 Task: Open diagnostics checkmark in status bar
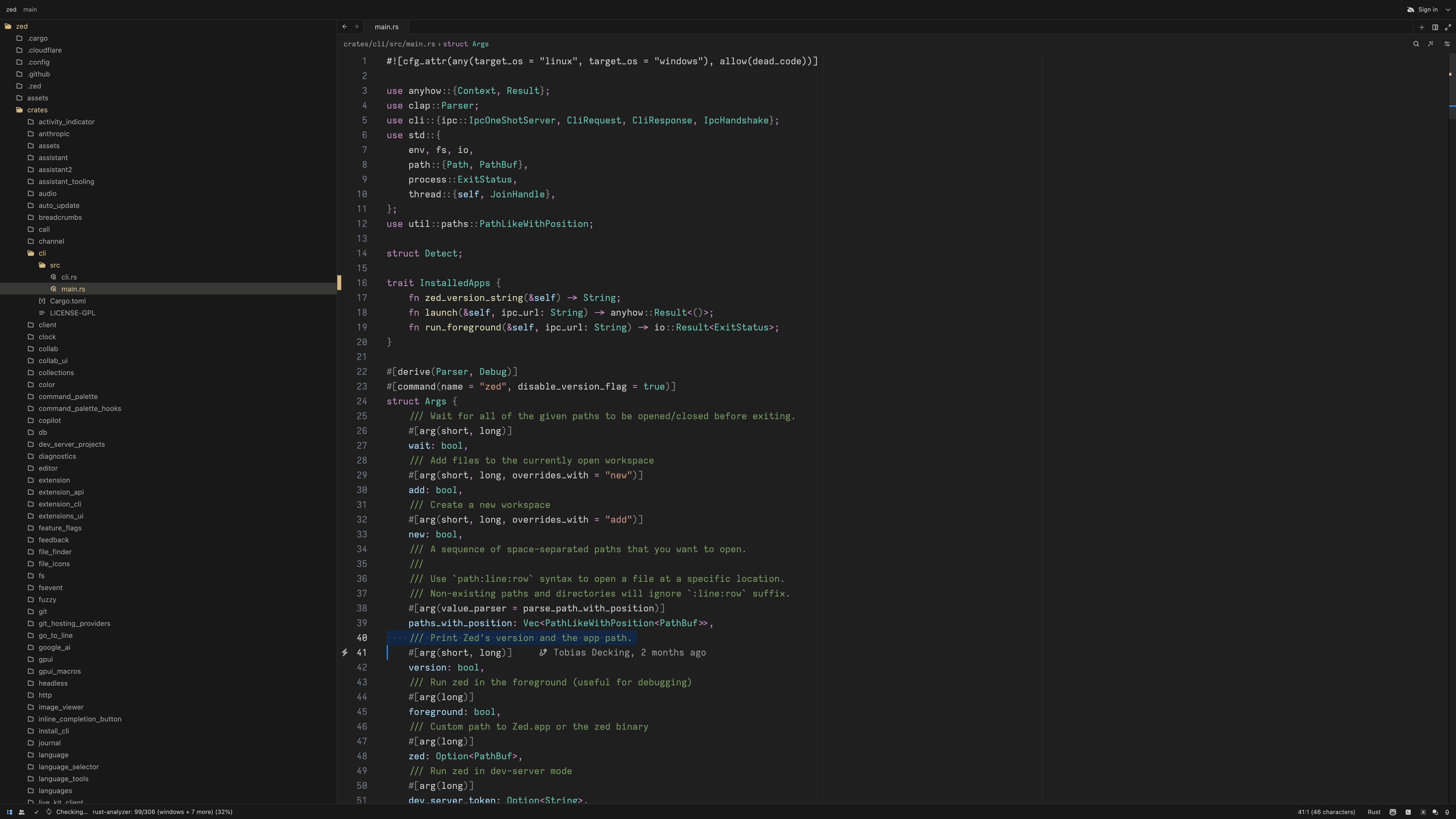37,812
